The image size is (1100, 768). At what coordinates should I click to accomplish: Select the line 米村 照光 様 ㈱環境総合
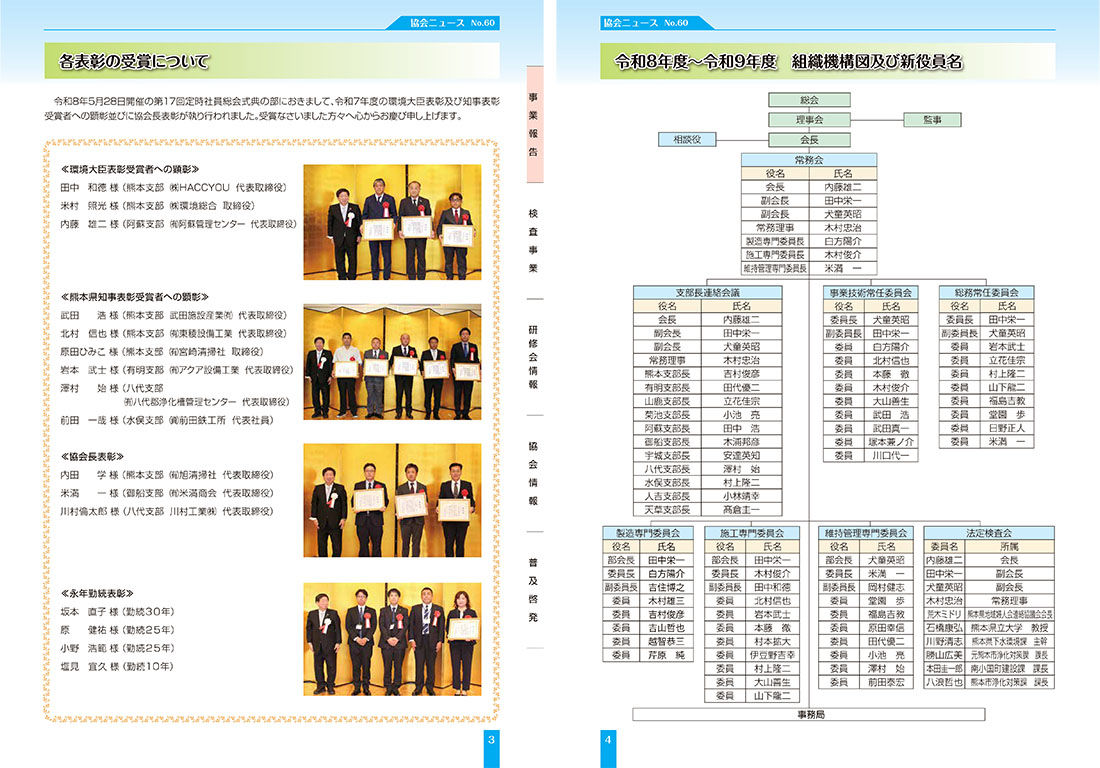pos(157,206)
